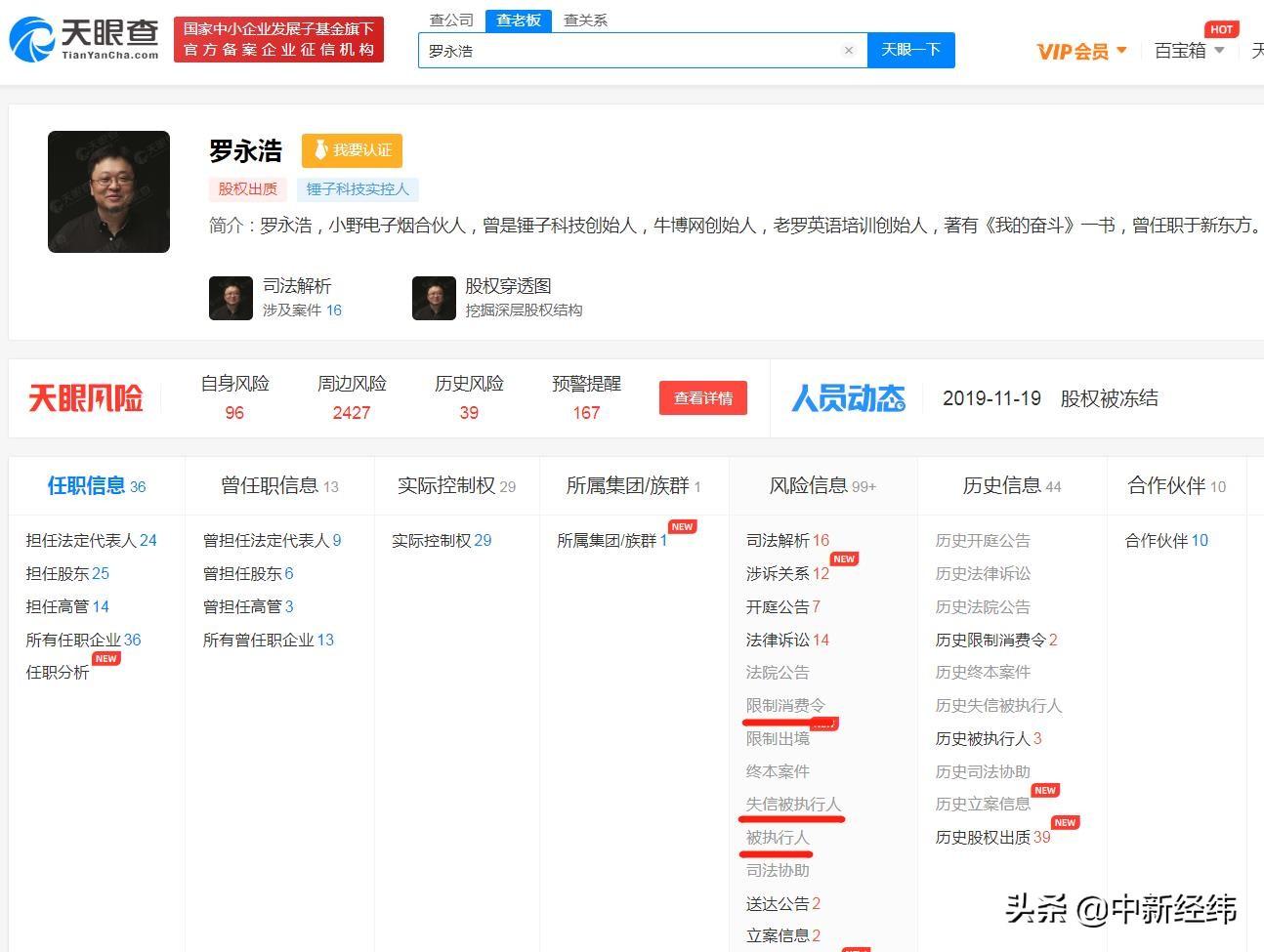Click the 2019-11-19 股权被冻结 update
1264x952 pixels.
click(x=1050, y=398)
